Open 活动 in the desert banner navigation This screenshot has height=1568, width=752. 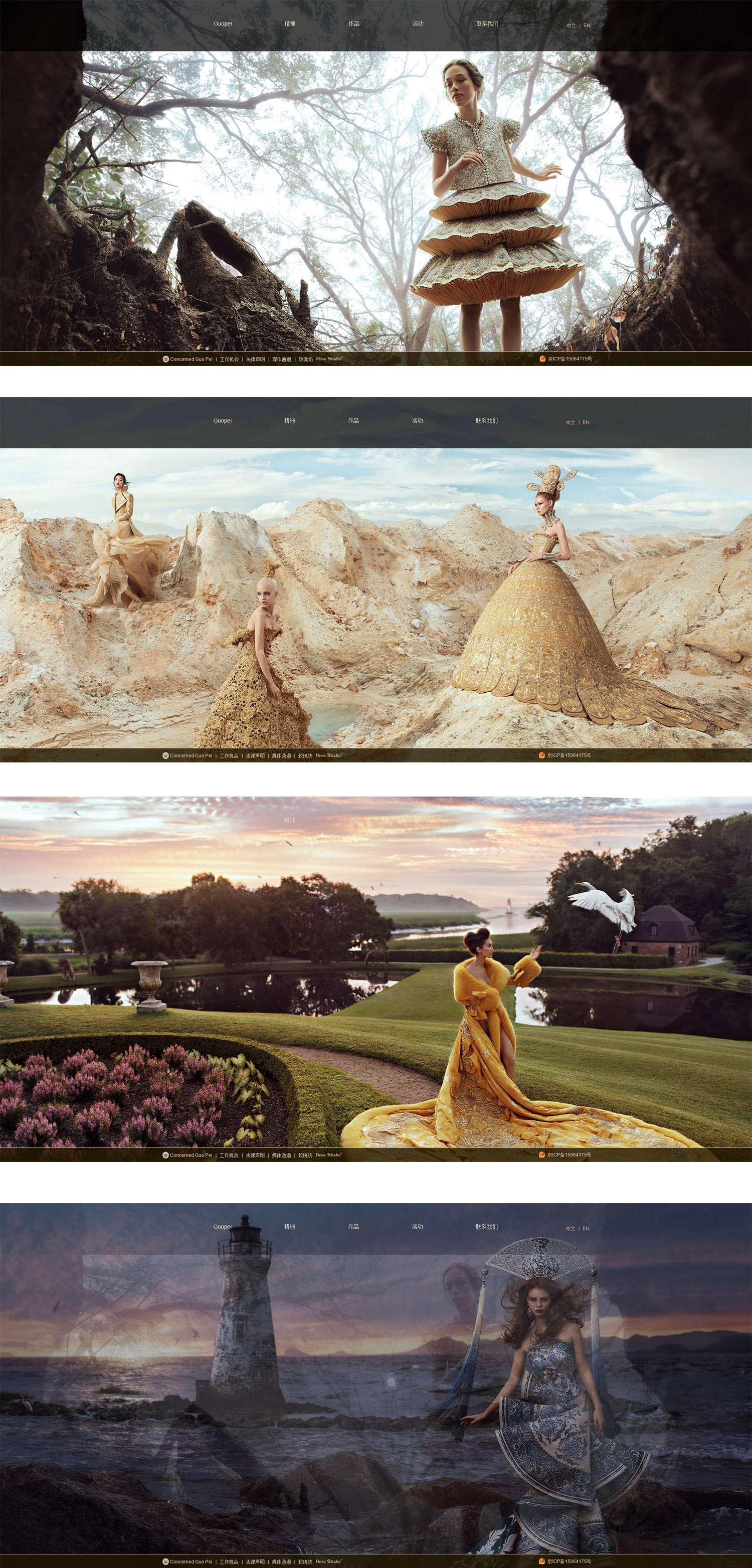417,421
